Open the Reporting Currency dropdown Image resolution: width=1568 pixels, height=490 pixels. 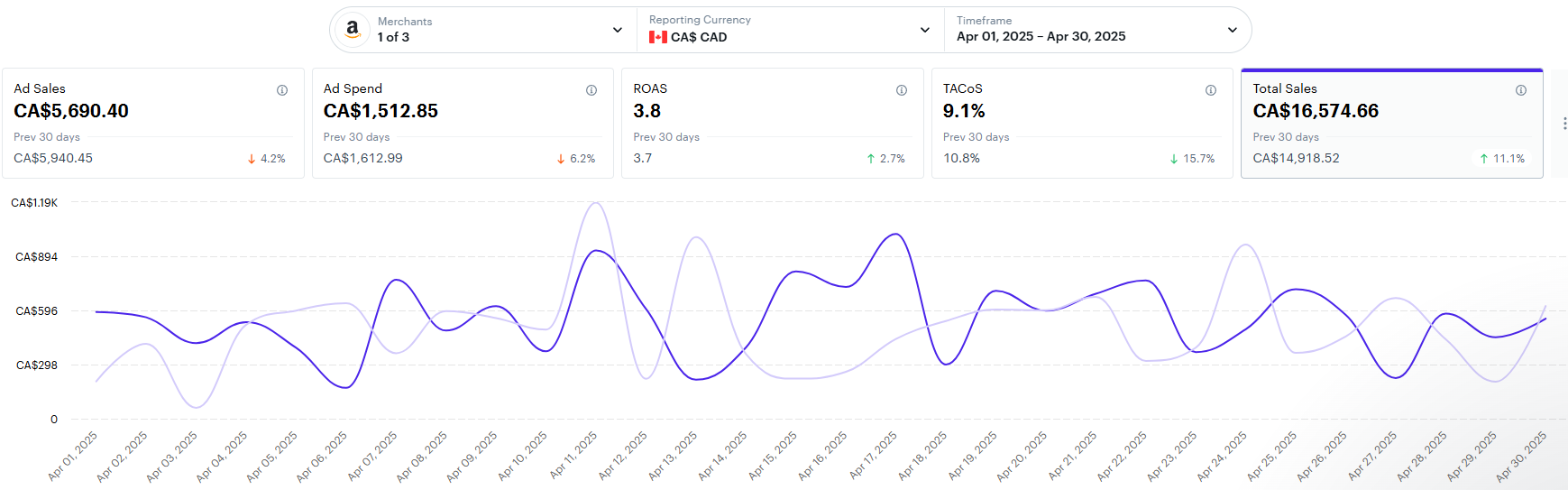[x=925, y=30]
